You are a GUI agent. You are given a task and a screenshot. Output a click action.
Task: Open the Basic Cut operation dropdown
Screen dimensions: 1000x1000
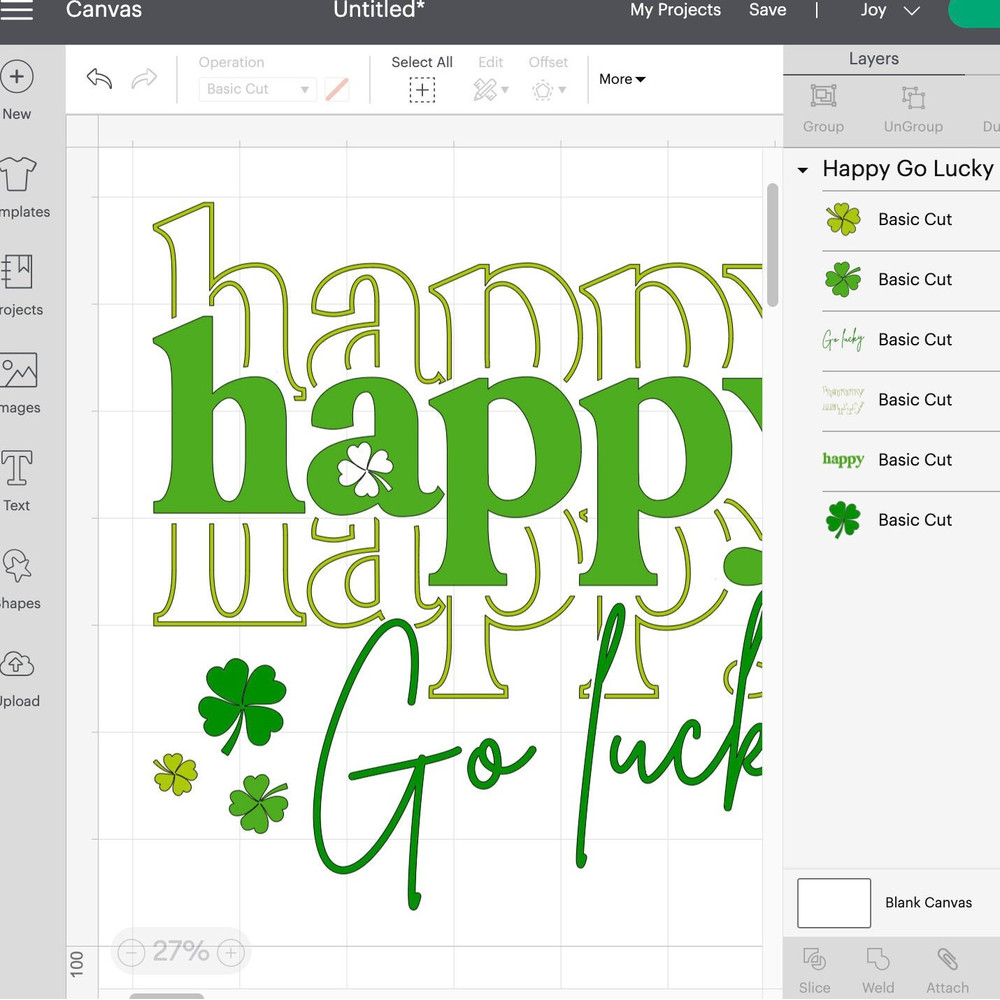(257, 89)
